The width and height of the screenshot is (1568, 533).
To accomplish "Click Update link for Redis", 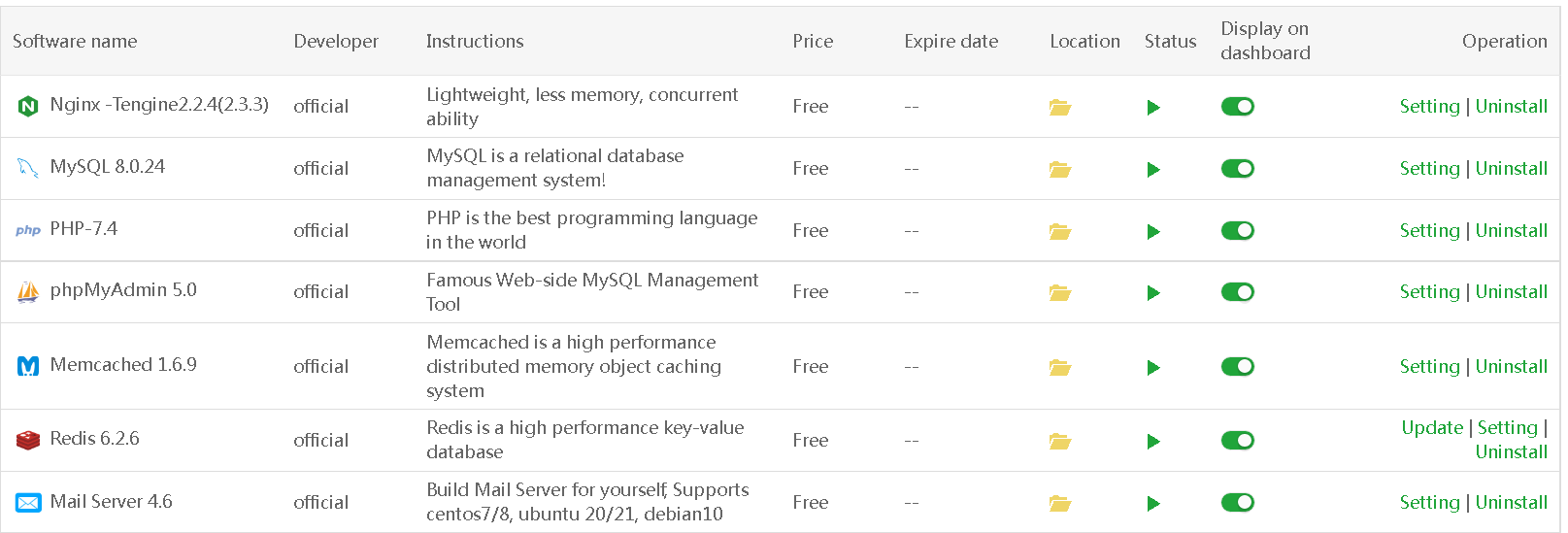I will [x=1431, y=427].
